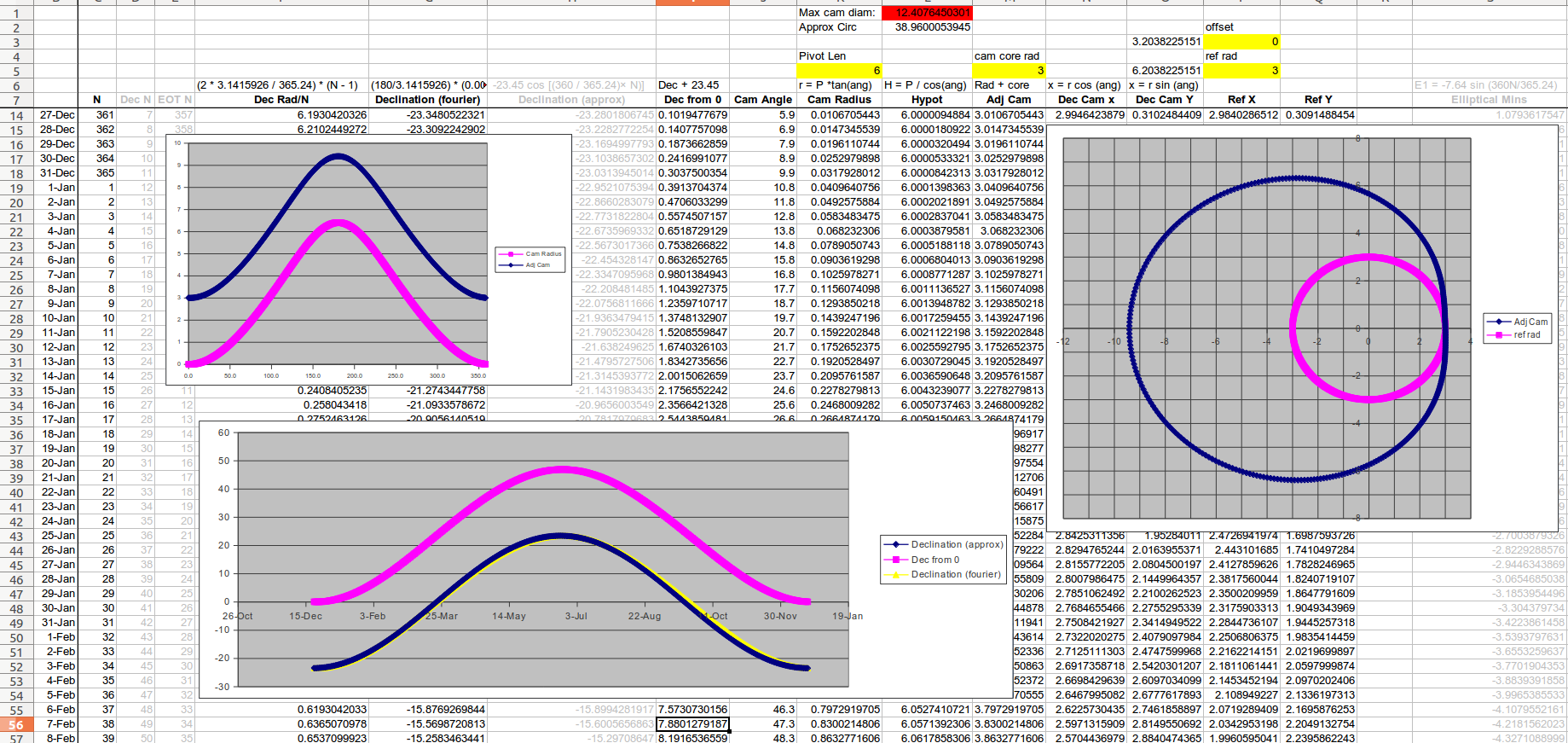Click the Max cam diam label cell

836,13
